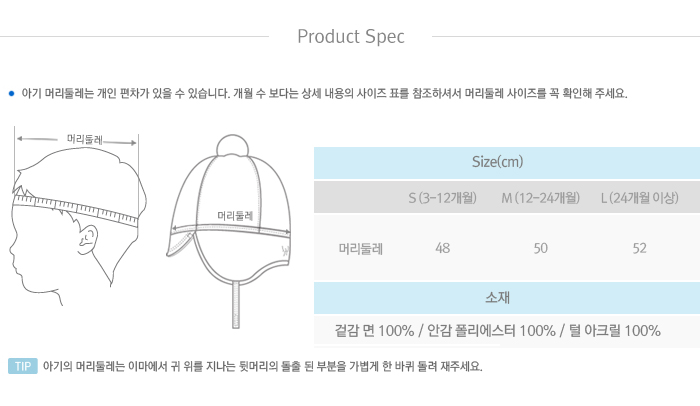This screenshot has width=700, height=406.
Task: Click the 머리둘레 label above baby head
Action: click(x=85, y=139)
